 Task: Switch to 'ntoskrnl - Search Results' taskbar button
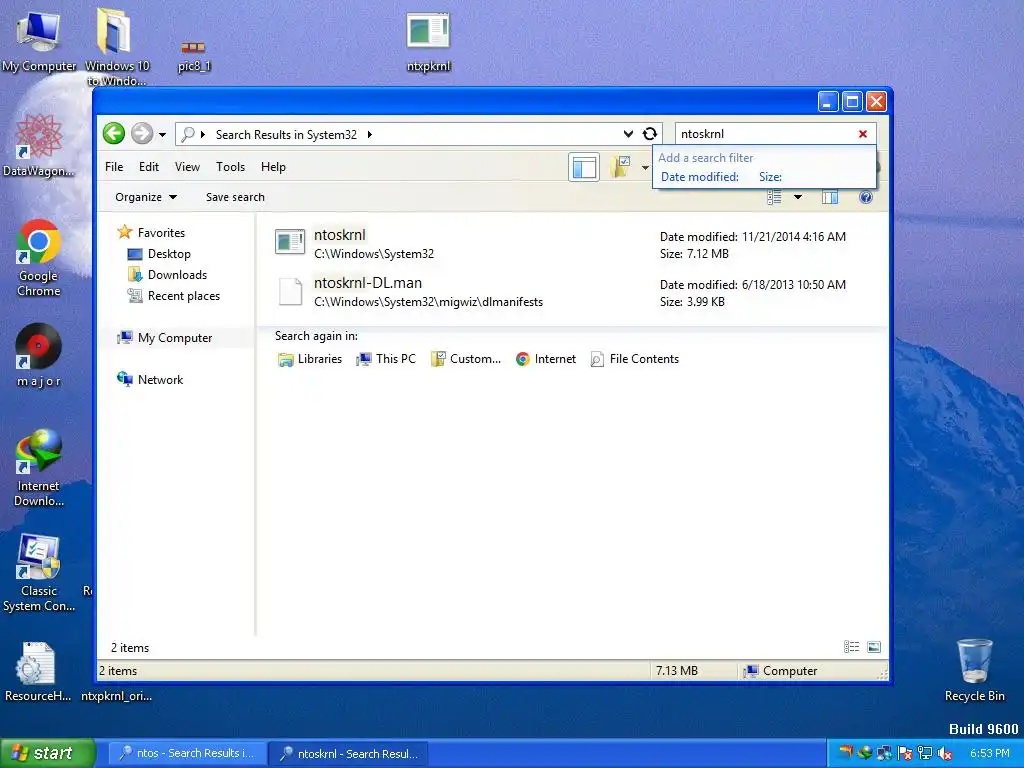(x=349, y=753)
